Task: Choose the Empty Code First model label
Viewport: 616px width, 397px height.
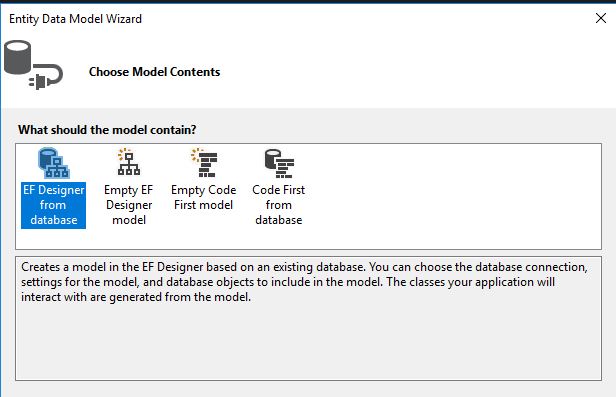Action: (204, 197)
